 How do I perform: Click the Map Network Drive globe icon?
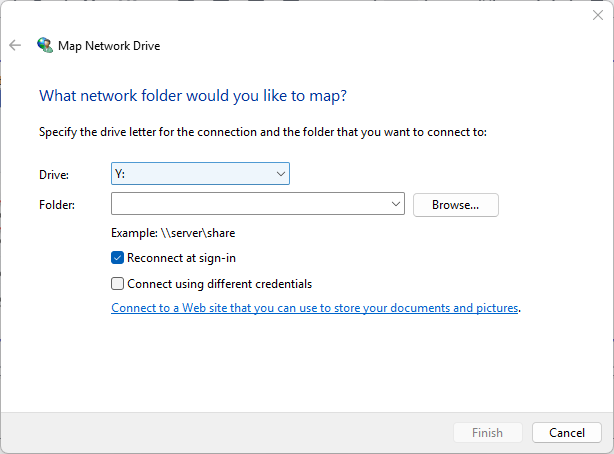tap(45, 45)
